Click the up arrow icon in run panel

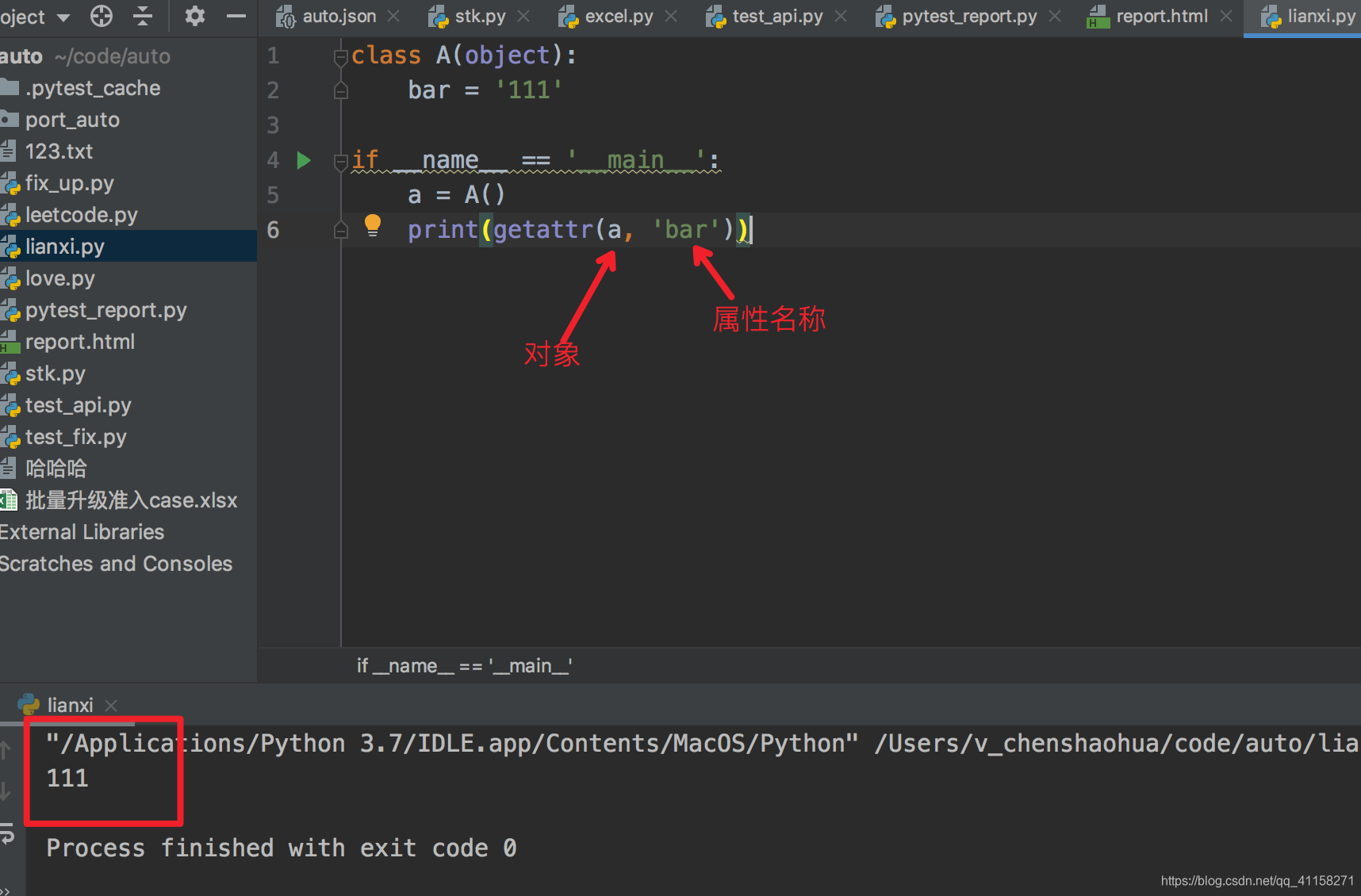[6, 749]
